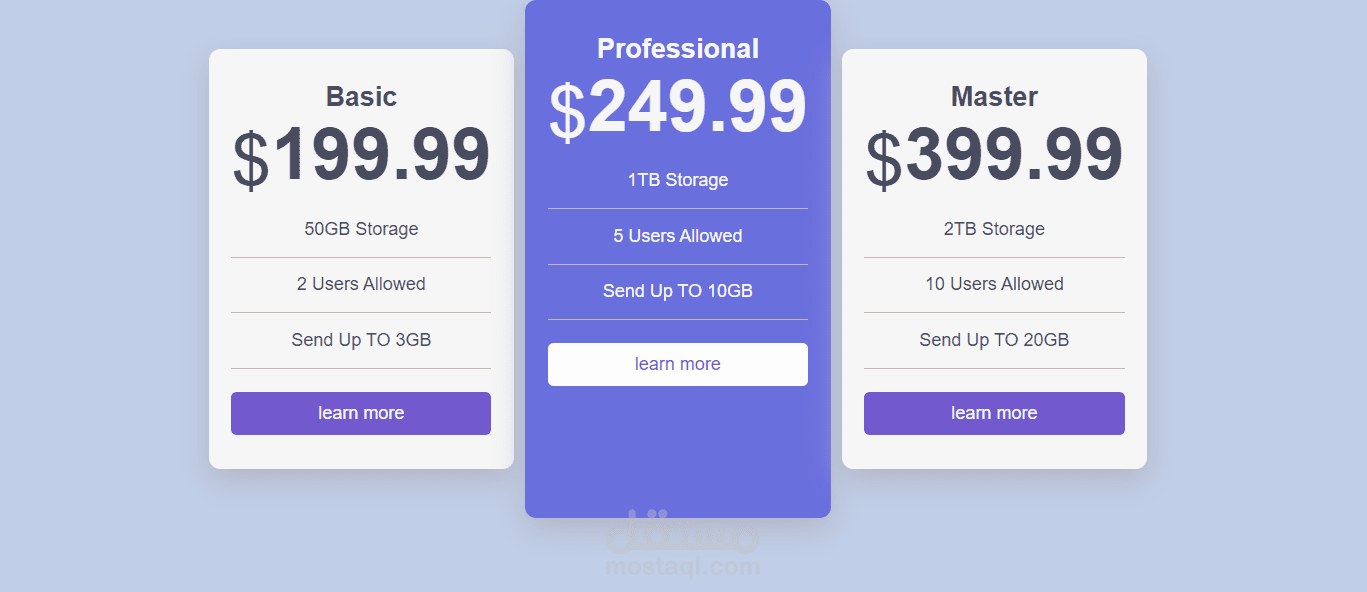Click learn more on Master plan
This screenshot has width=1367, height=592.
coord(994,413)
